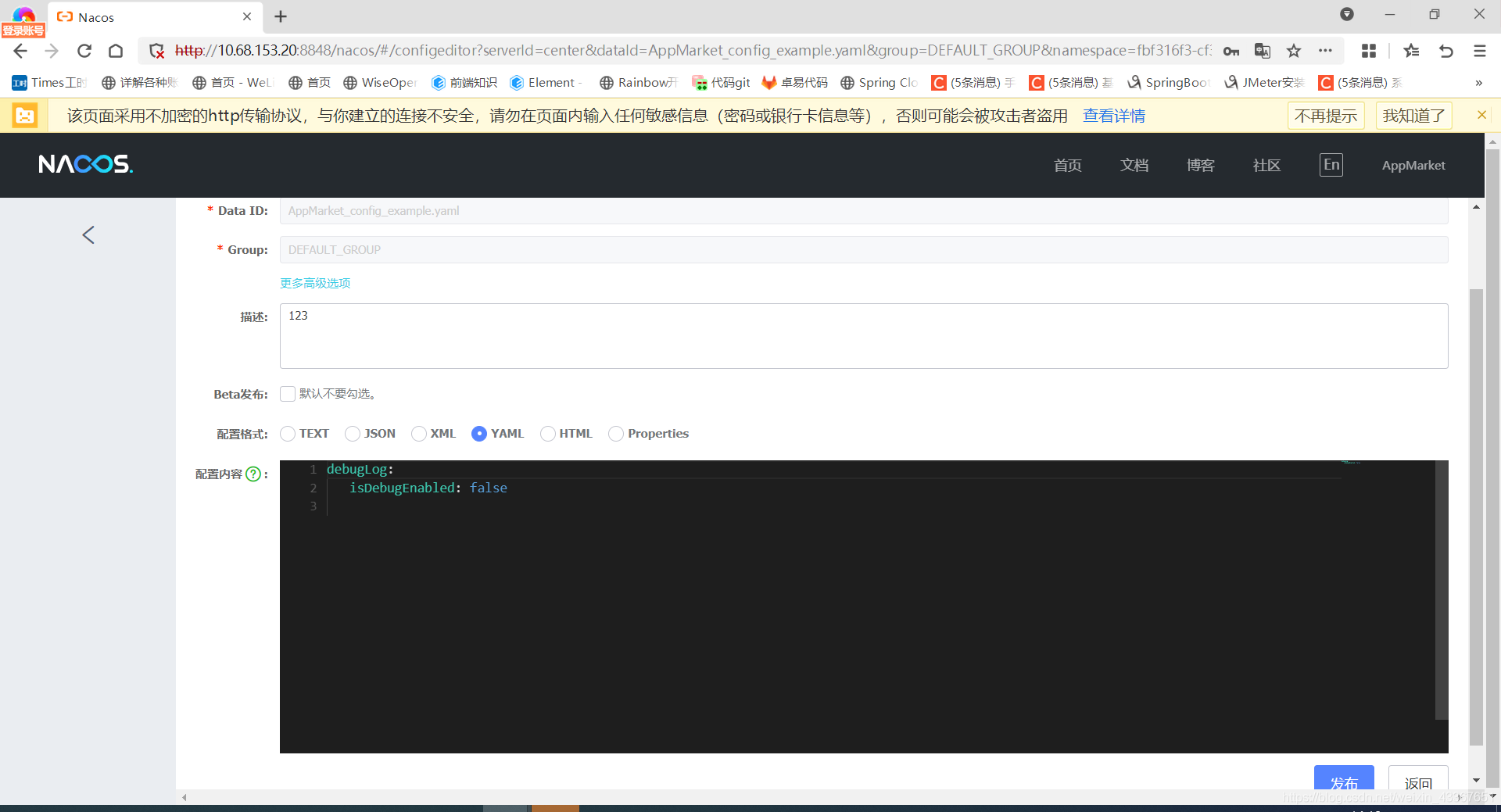This screenshot has width=1501, height=812.
Task: Dismiss the security warning bar X
Action: pyautogui.click(x=1481, y=115)
